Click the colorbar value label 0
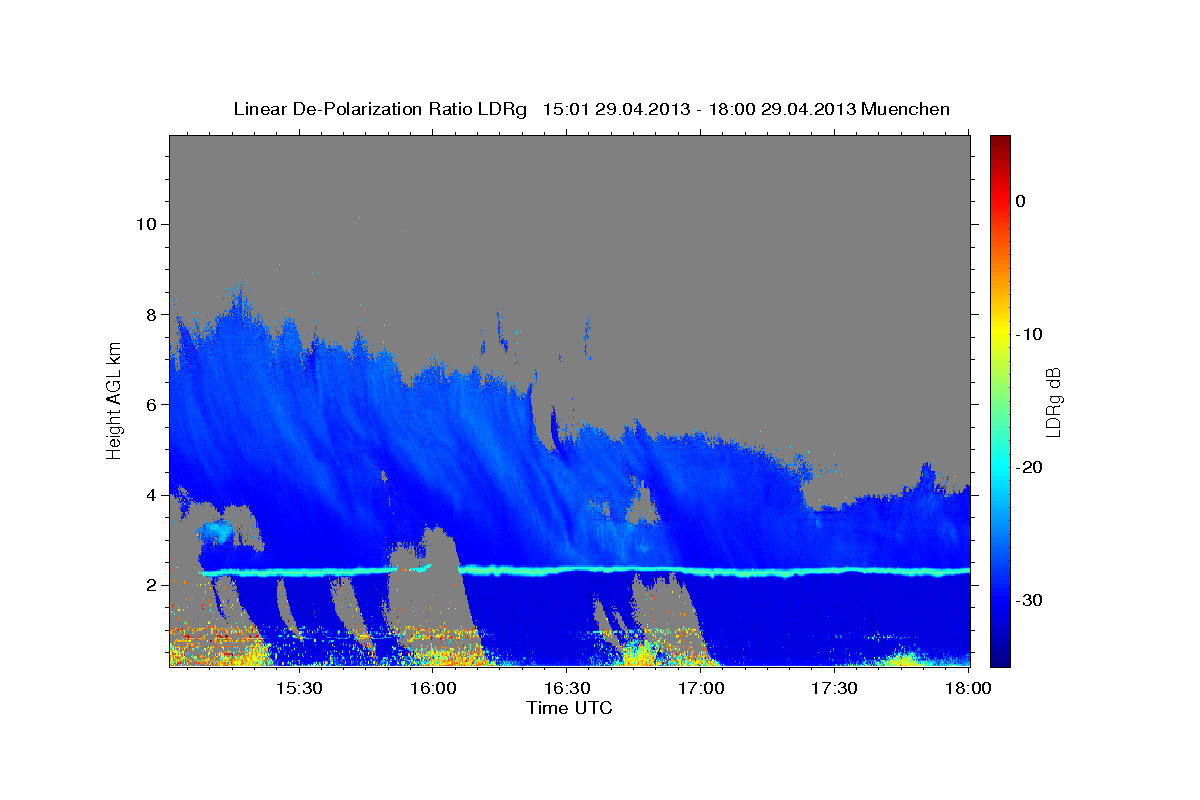1200x800 pixels. coord(1021,201)
